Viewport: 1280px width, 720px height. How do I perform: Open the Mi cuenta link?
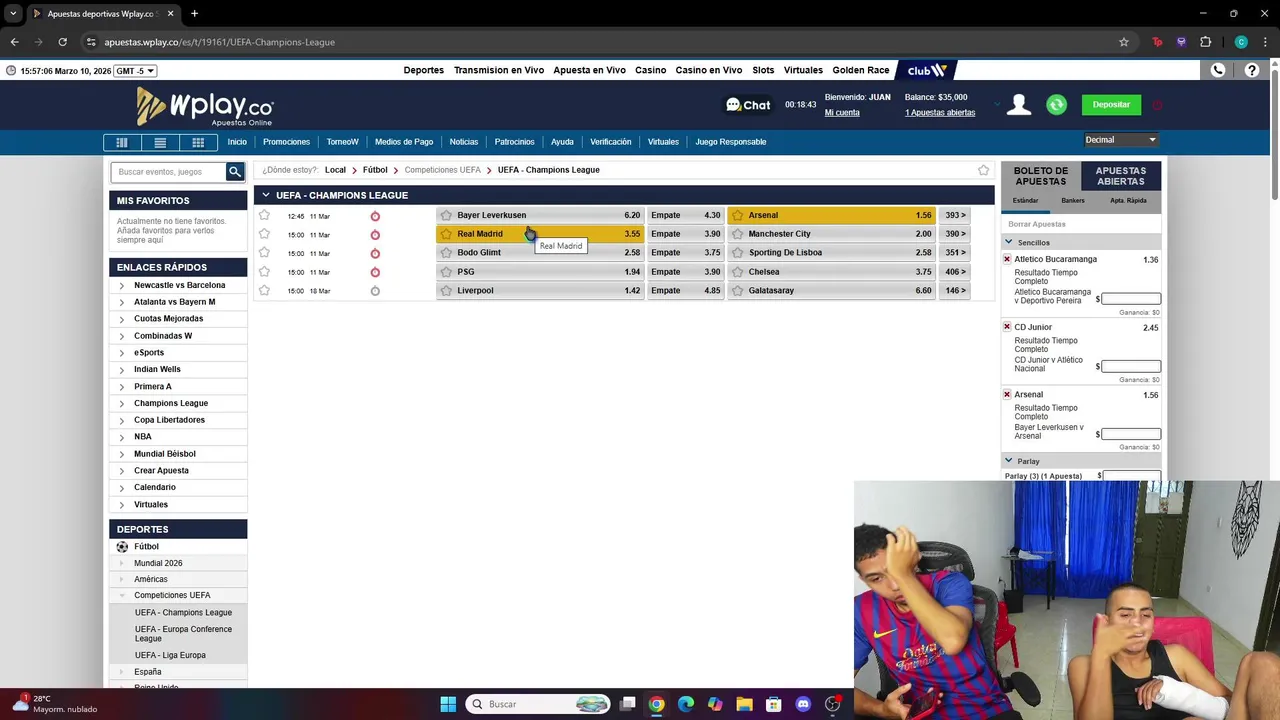842,113
